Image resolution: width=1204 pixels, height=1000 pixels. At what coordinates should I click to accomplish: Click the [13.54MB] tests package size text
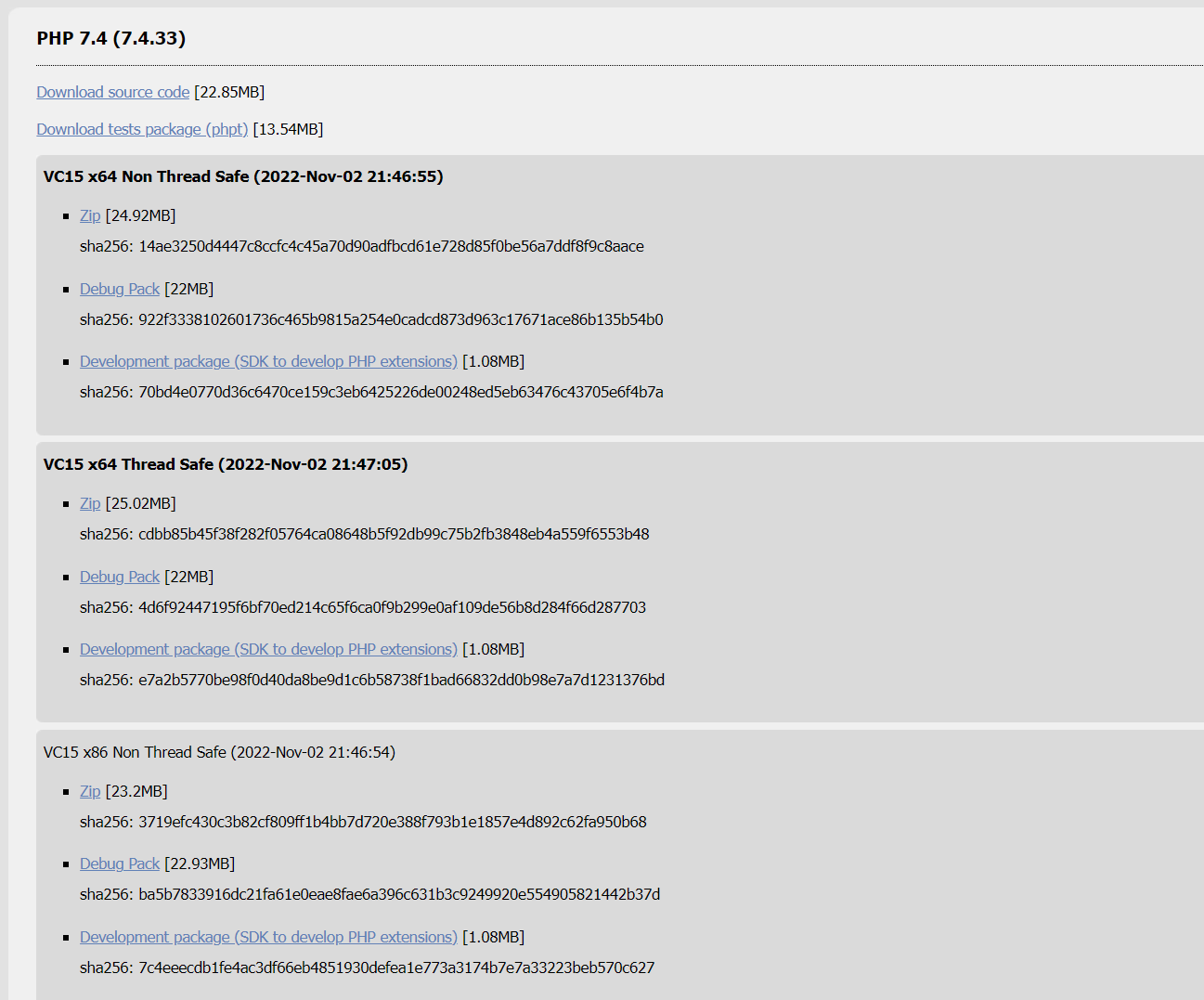[288, 129]
